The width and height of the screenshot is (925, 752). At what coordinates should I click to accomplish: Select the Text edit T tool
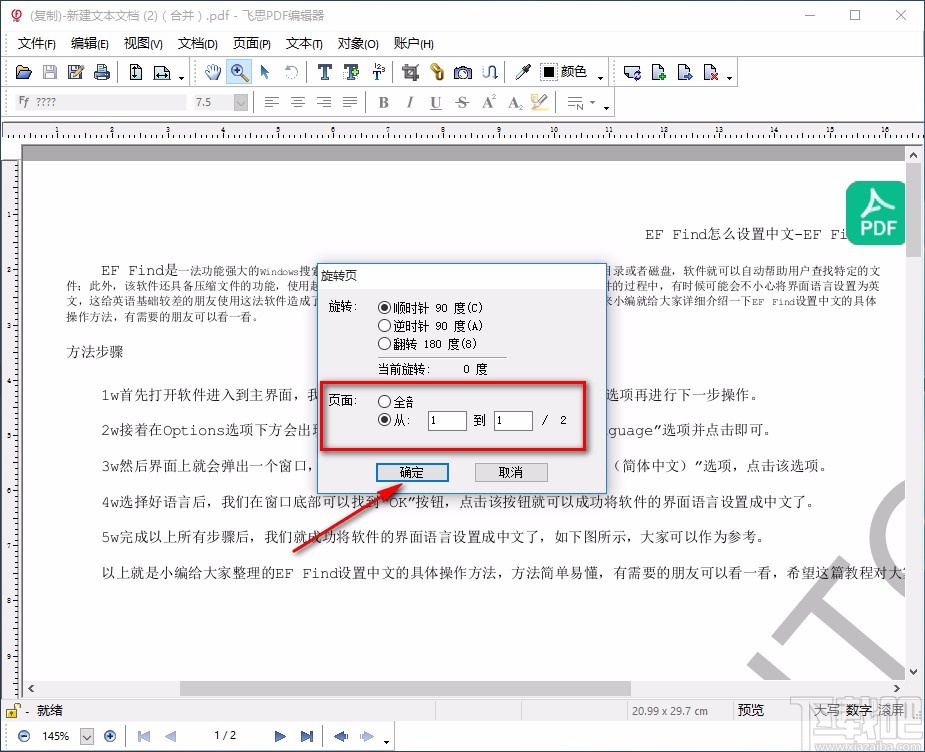[x=324, y=73]
